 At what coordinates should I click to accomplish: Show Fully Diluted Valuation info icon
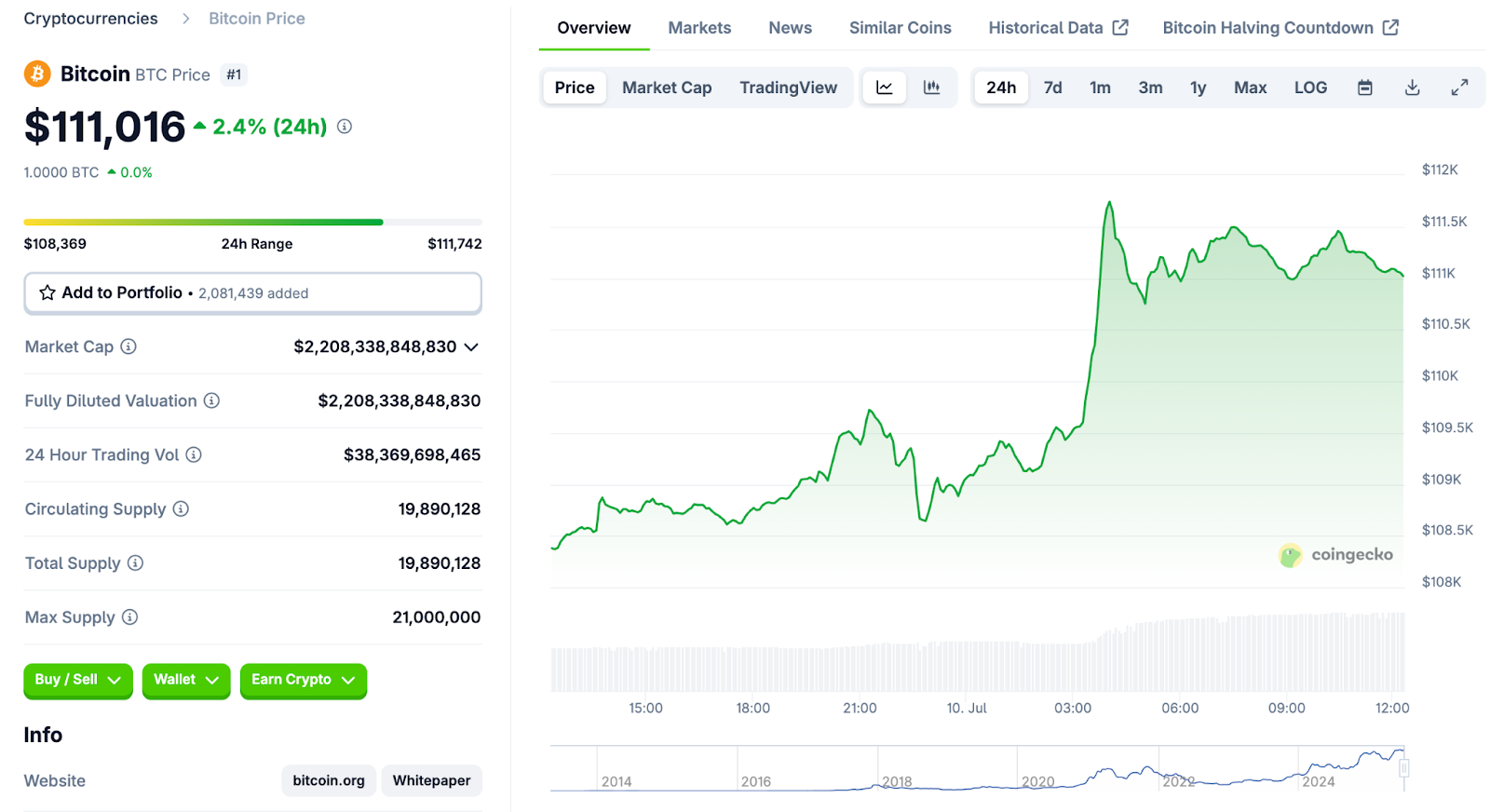click(212, 400)
